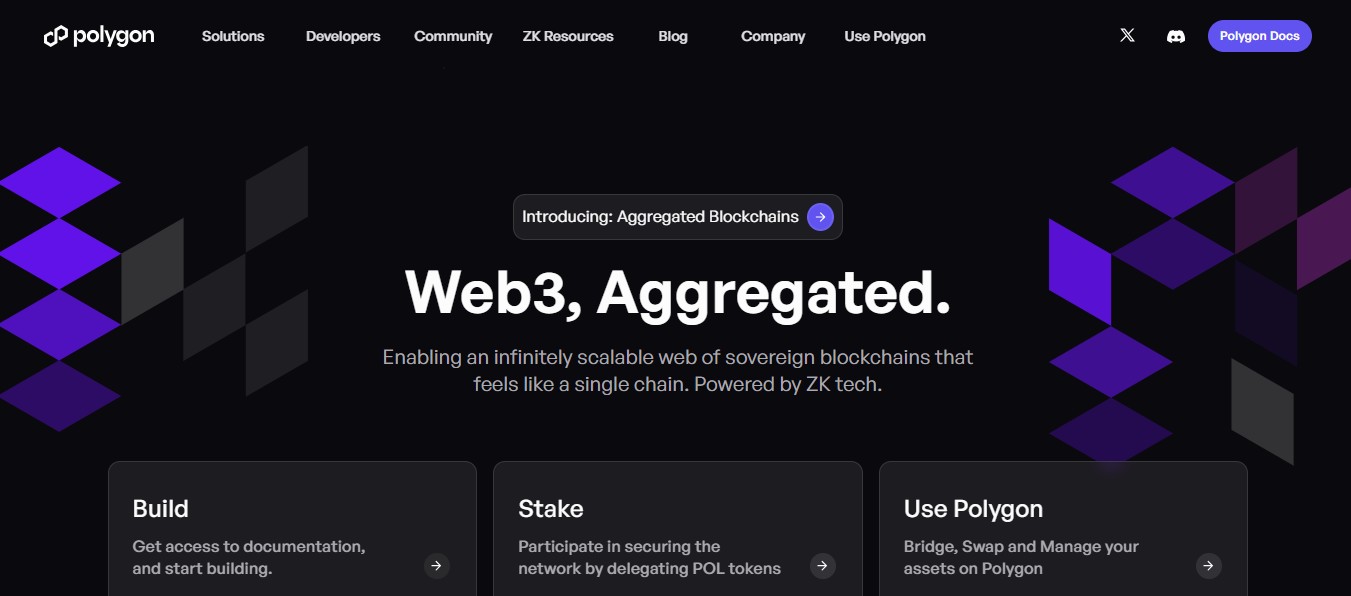Click the Polygon logo in header

pos(99,36)
